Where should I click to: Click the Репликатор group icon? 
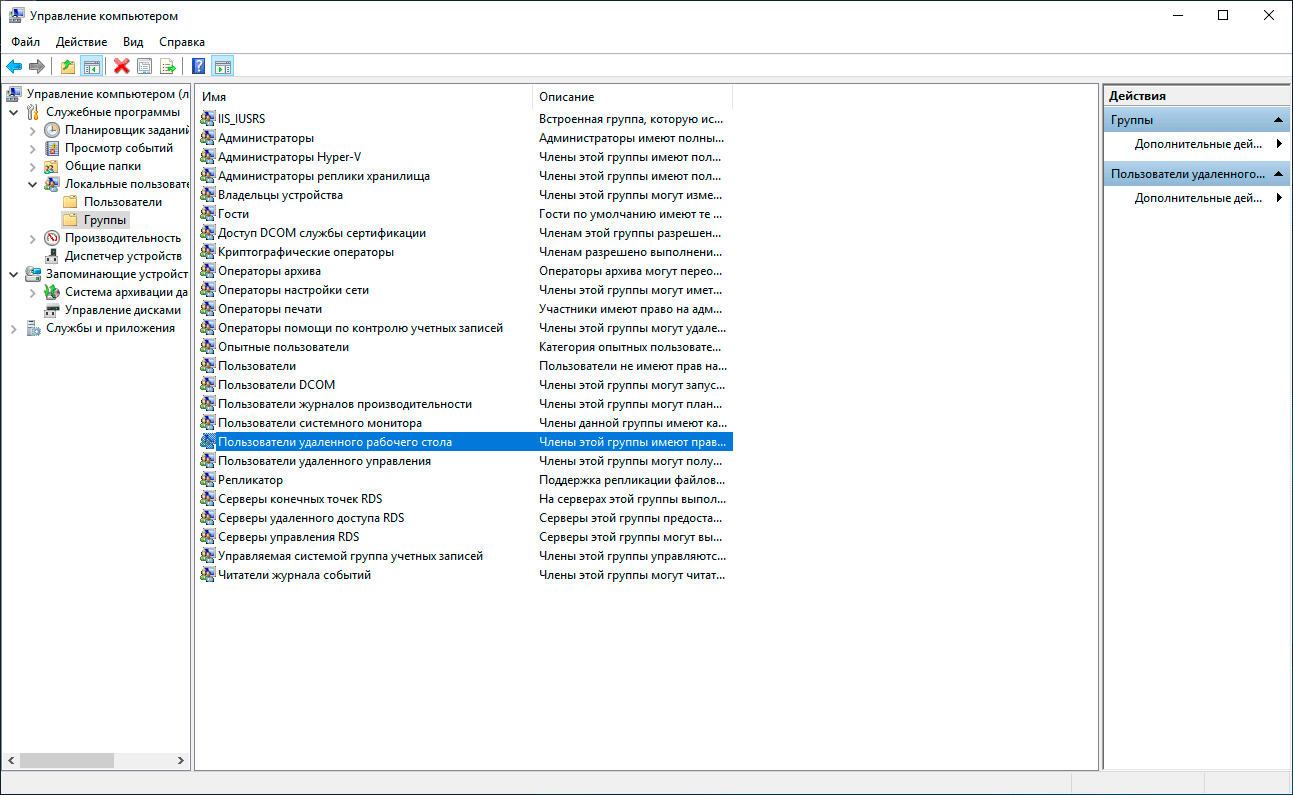point(208,480)
